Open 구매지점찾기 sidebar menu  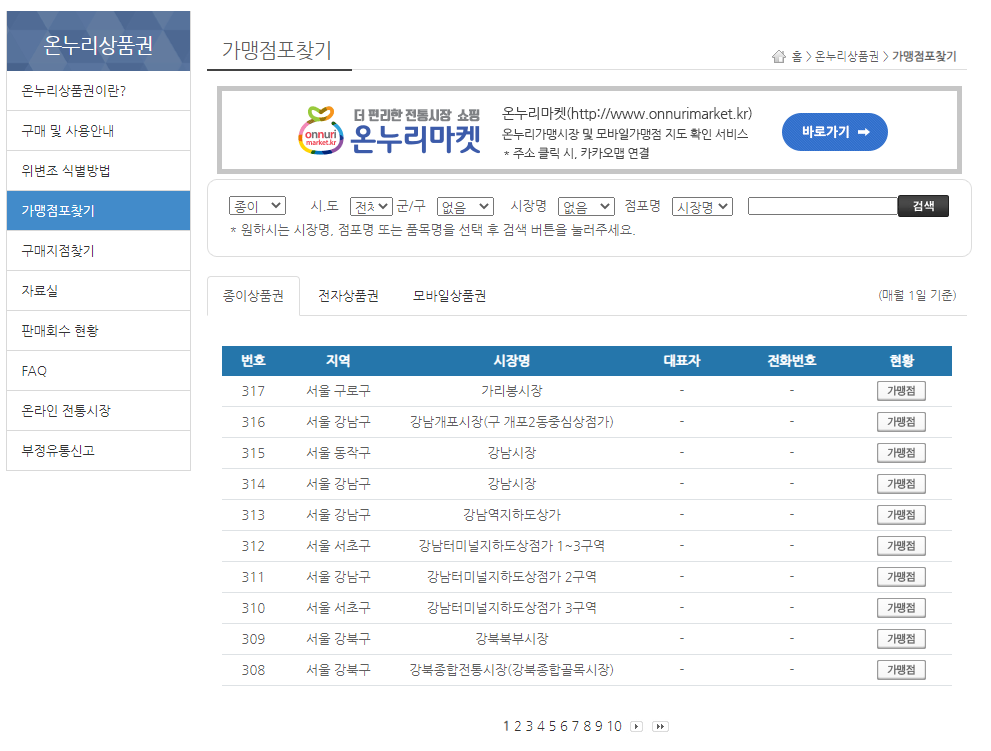[x=99, y=251]
